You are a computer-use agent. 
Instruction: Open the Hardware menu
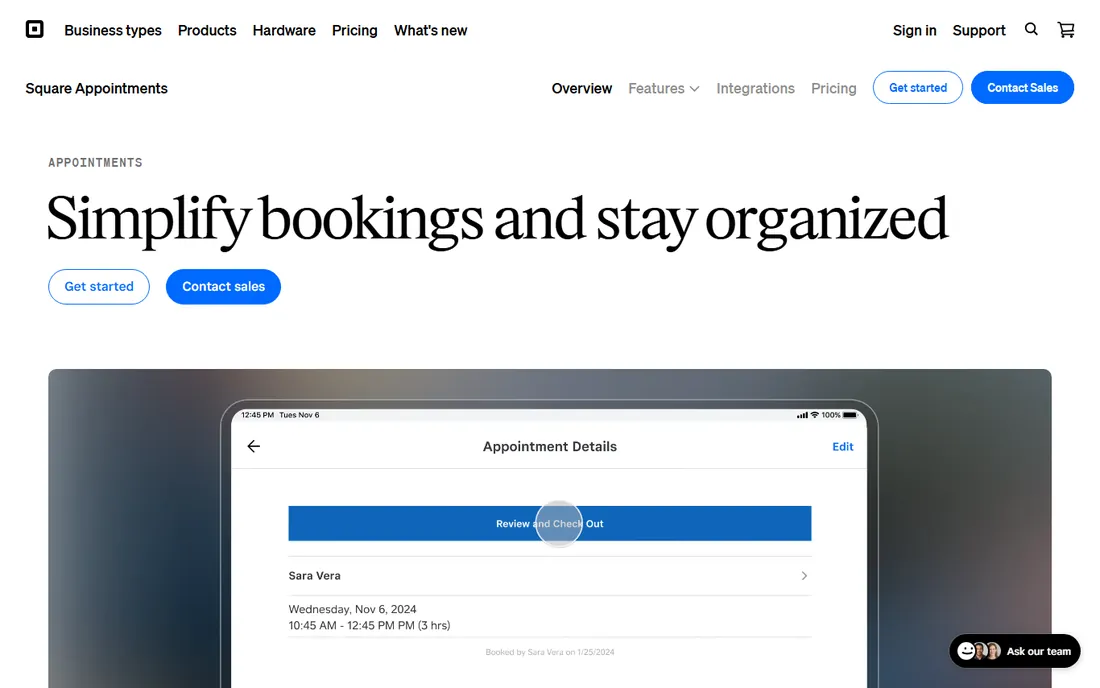point(284,30)
